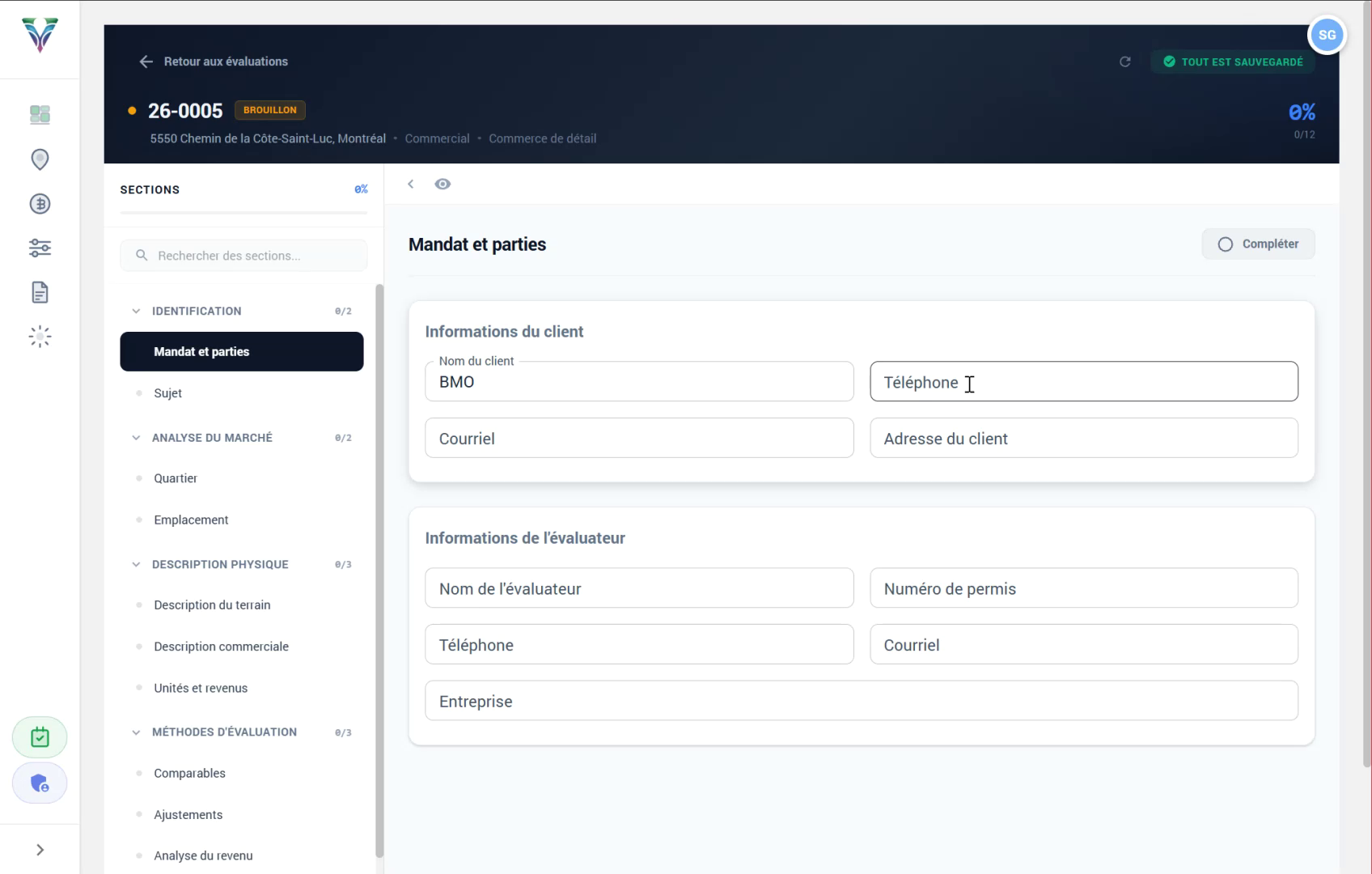The height and width of the screenshot is (874, 1372).
Task: Expand the left navigation sidebar chevron
Action: coord(40,850)
